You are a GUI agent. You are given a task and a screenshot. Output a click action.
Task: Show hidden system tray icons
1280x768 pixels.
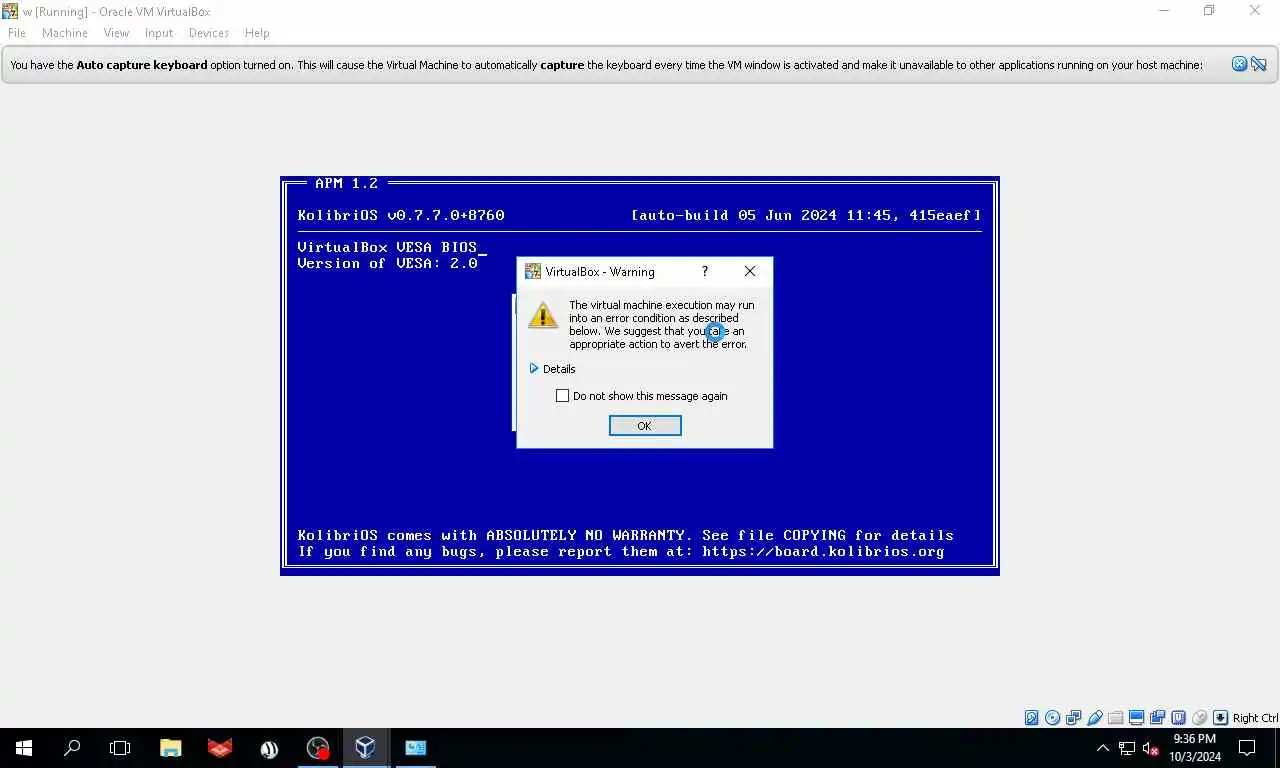(x=1103, y=748)
